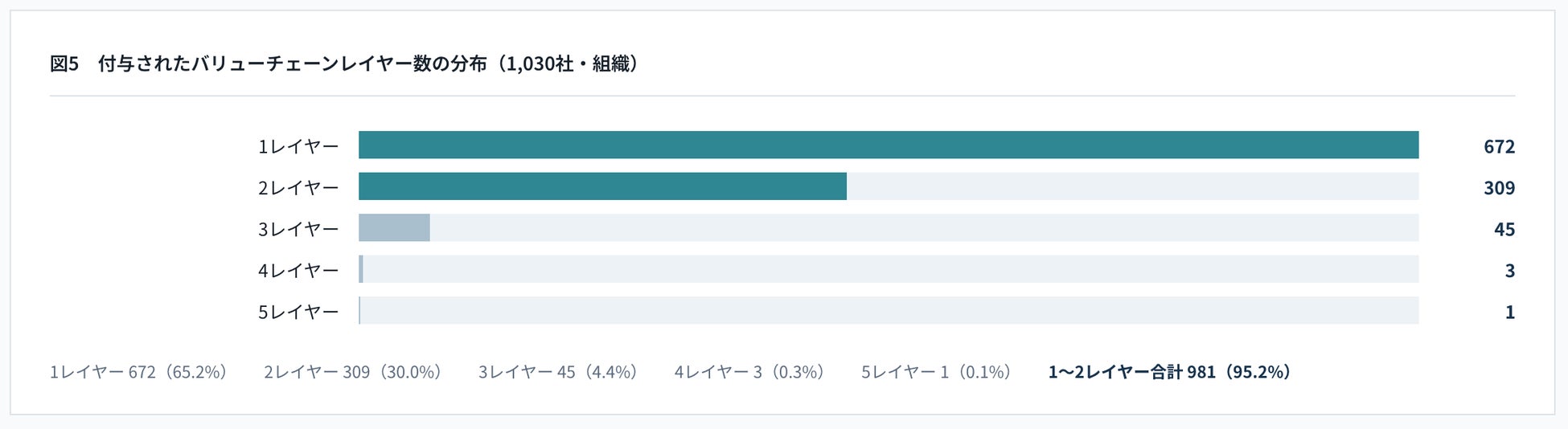Click the 5レイヤー axis label

pyautogui.click(x=298, y=312)
